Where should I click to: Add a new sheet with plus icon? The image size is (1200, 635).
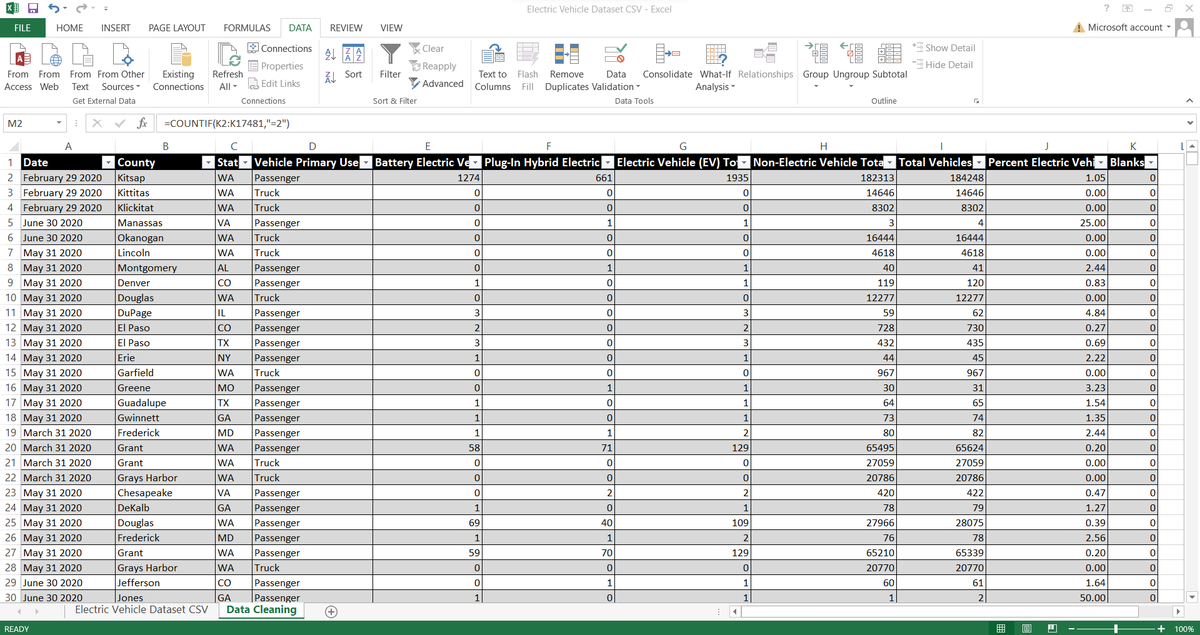click(330, 611)
